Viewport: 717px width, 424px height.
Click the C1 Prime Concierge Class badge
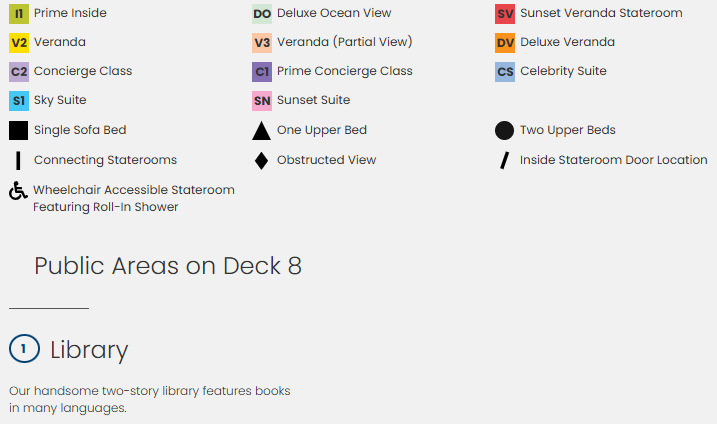tap(262, 72)
